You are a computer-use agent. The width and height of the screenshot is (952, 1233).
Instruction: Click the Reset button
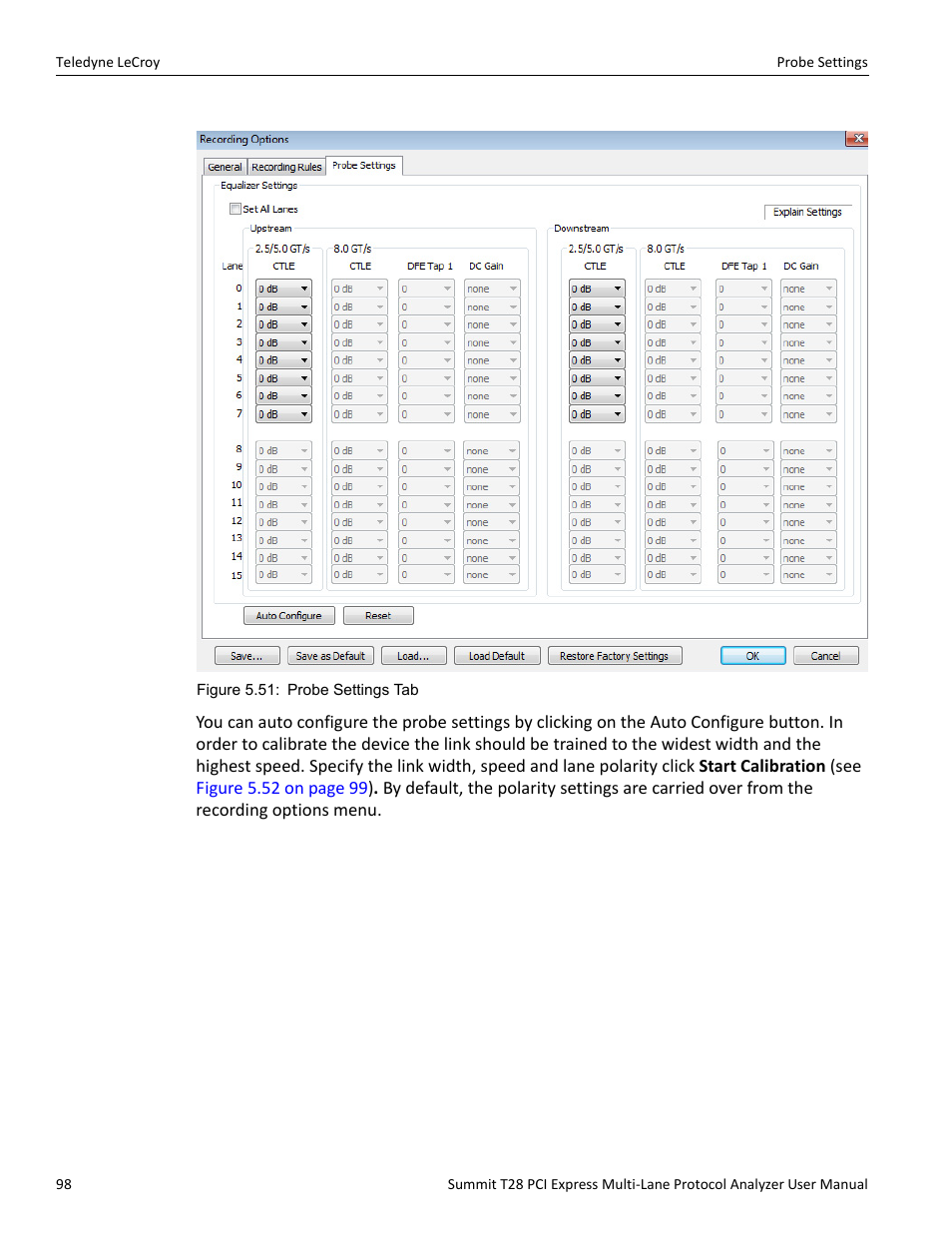378,615
